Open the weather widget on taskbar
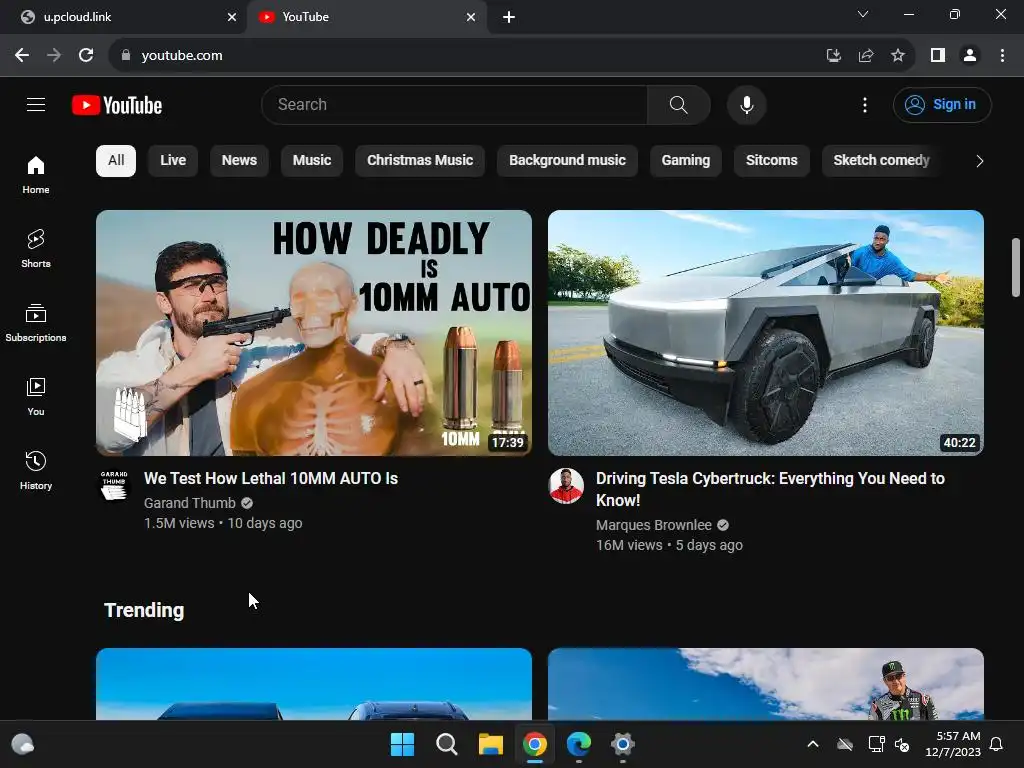 pyautogui.click(x=23, y=744)
